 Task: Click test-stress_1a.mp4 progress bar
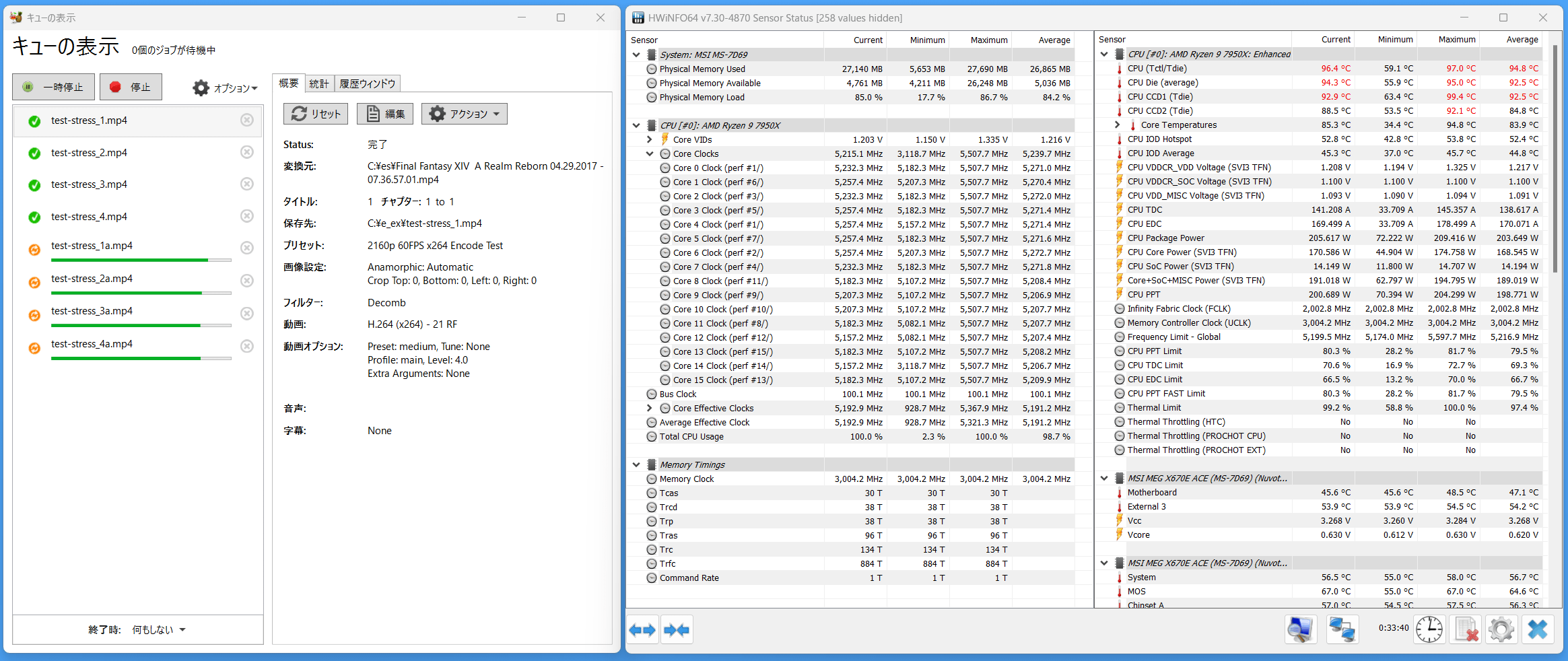(141, 260)
